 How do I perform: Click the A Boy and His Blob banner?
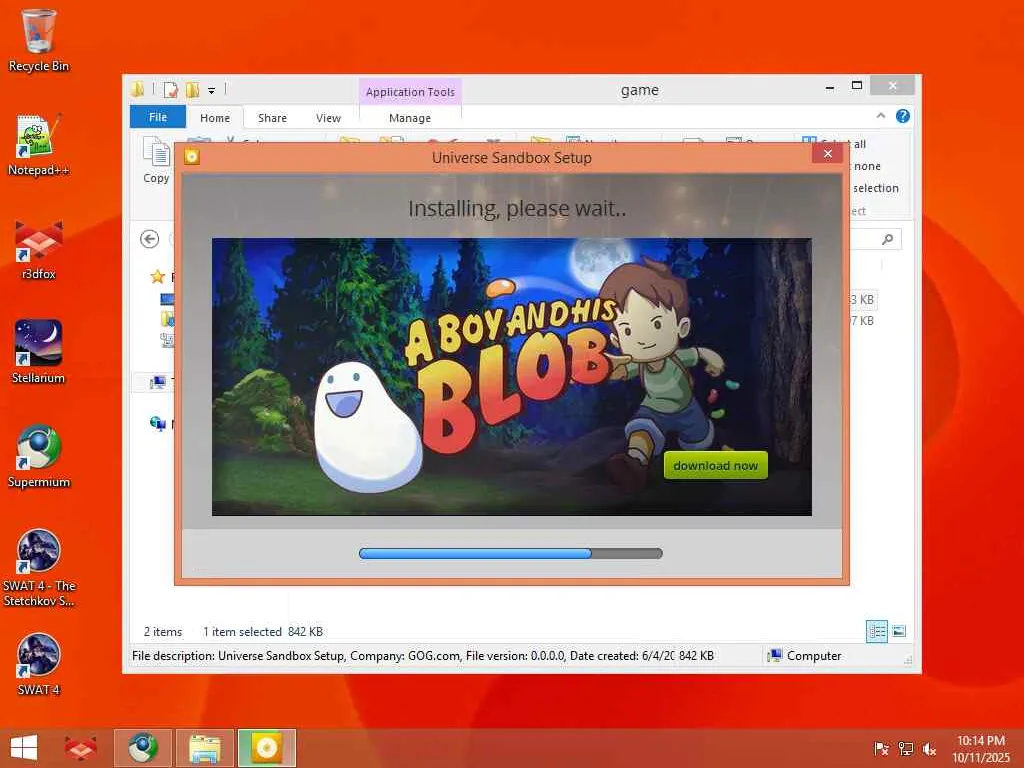click(511, 377)
